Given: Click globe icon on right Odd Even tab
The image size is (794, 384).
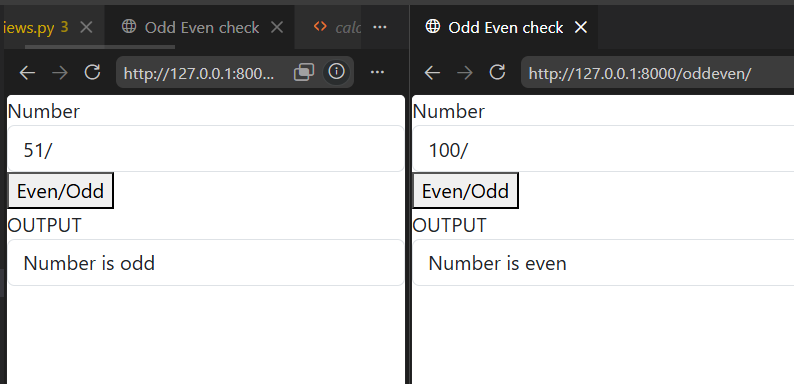Looking at the screenshot, I should (432, 27).
